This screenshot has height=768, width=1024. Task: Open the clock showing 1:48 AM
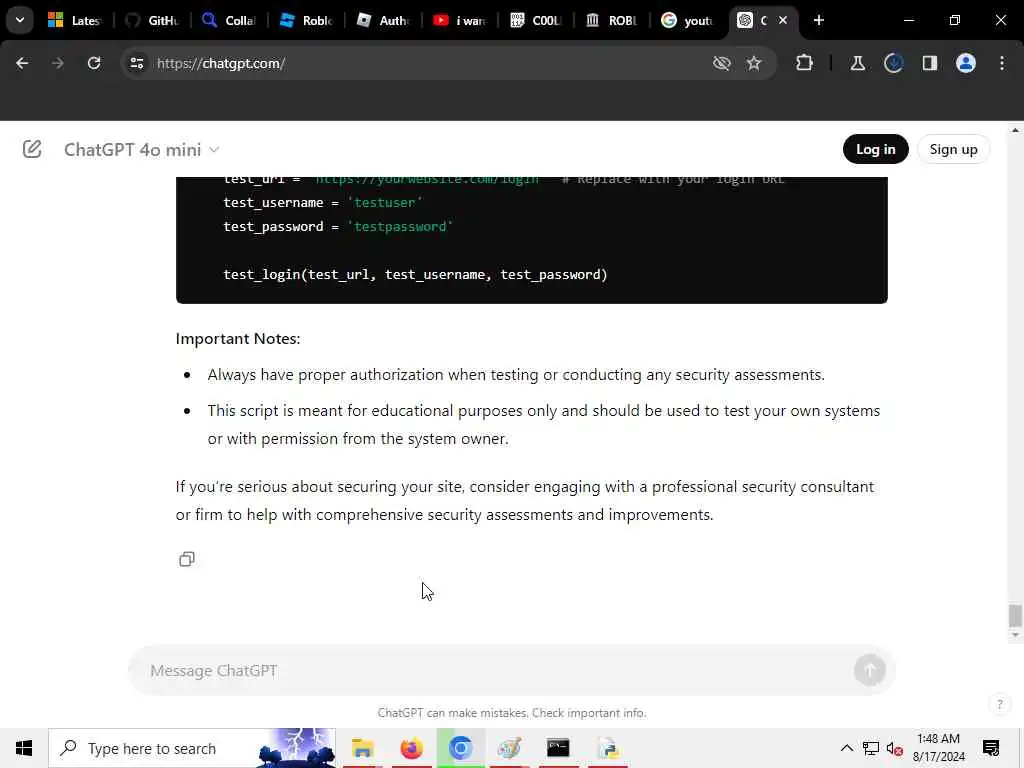pos(938,748)
